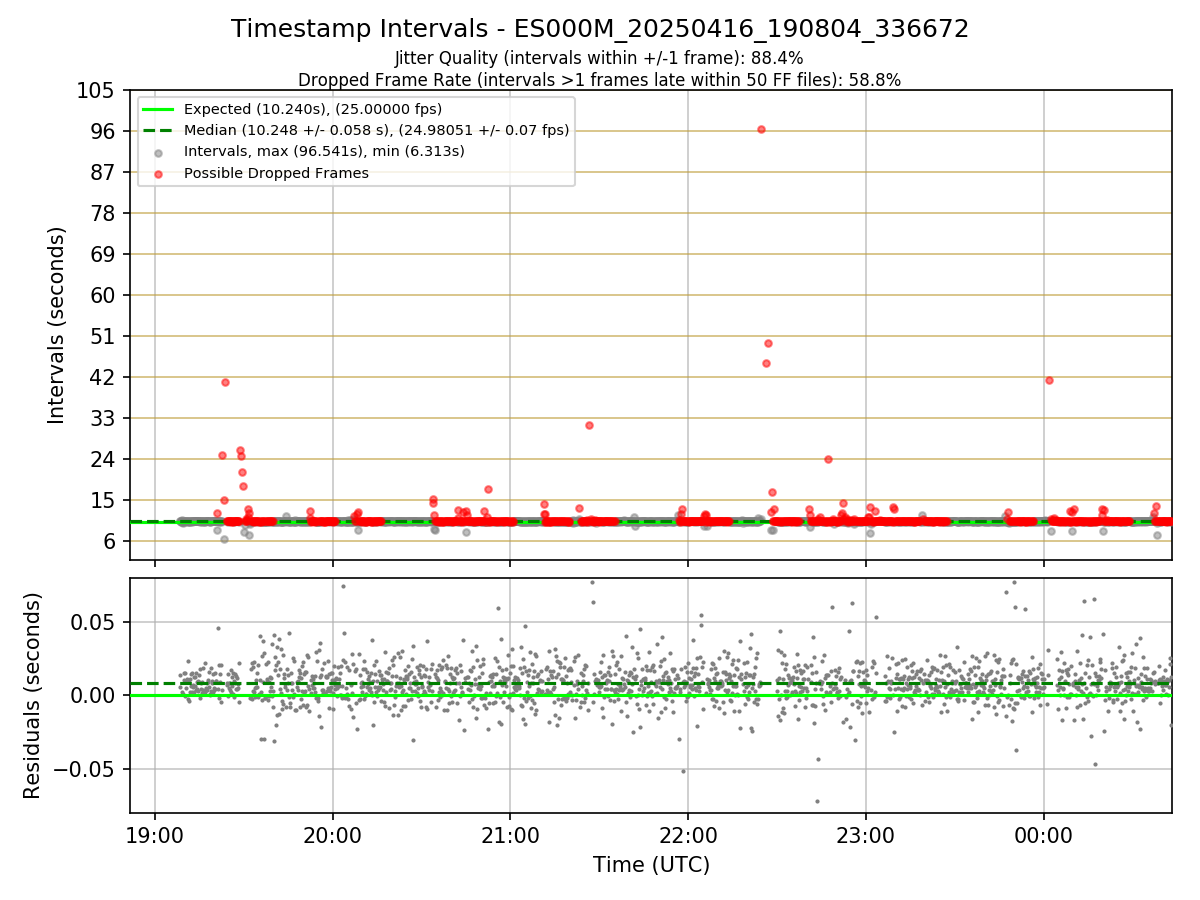
Task: Click legend entry "Expected (10.240s), (25.00000 fps)"
Action: 313,109
